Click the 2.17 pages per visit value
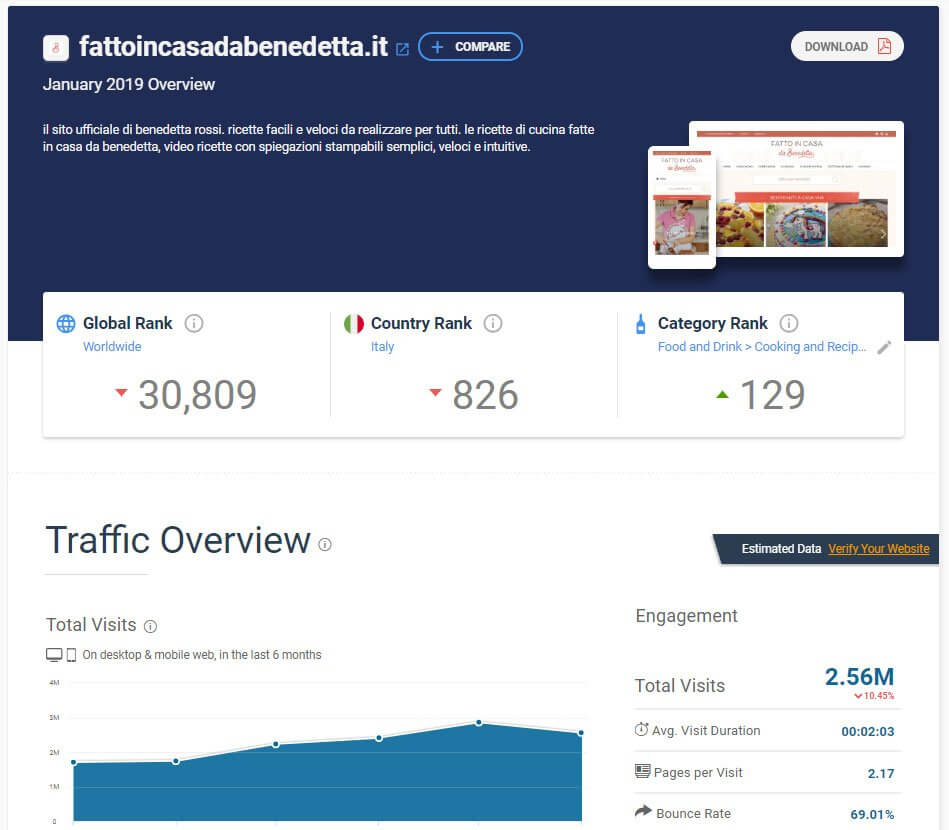Viewport: 949px width, 830px height. coord(881,773)
